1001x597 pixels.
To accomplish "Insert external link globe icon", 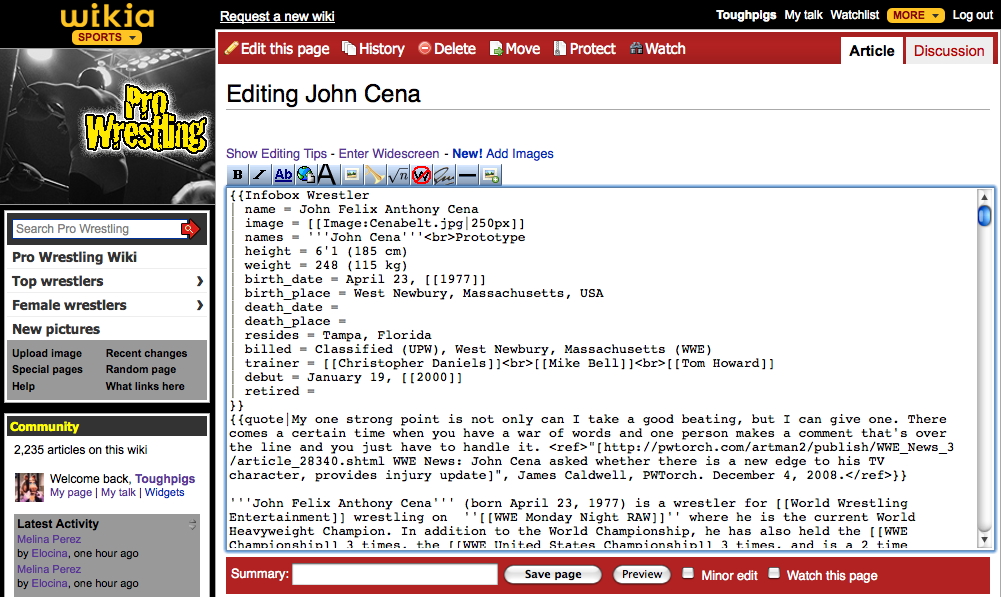I will [x=305, y=174].
